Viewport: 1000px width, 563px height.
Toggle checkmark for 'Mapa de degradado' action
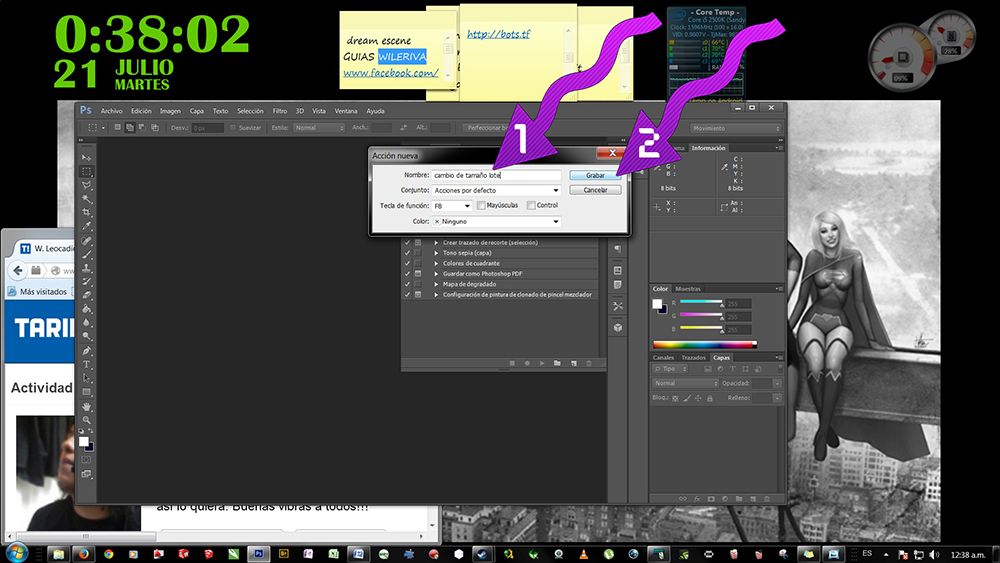[407, 284]
